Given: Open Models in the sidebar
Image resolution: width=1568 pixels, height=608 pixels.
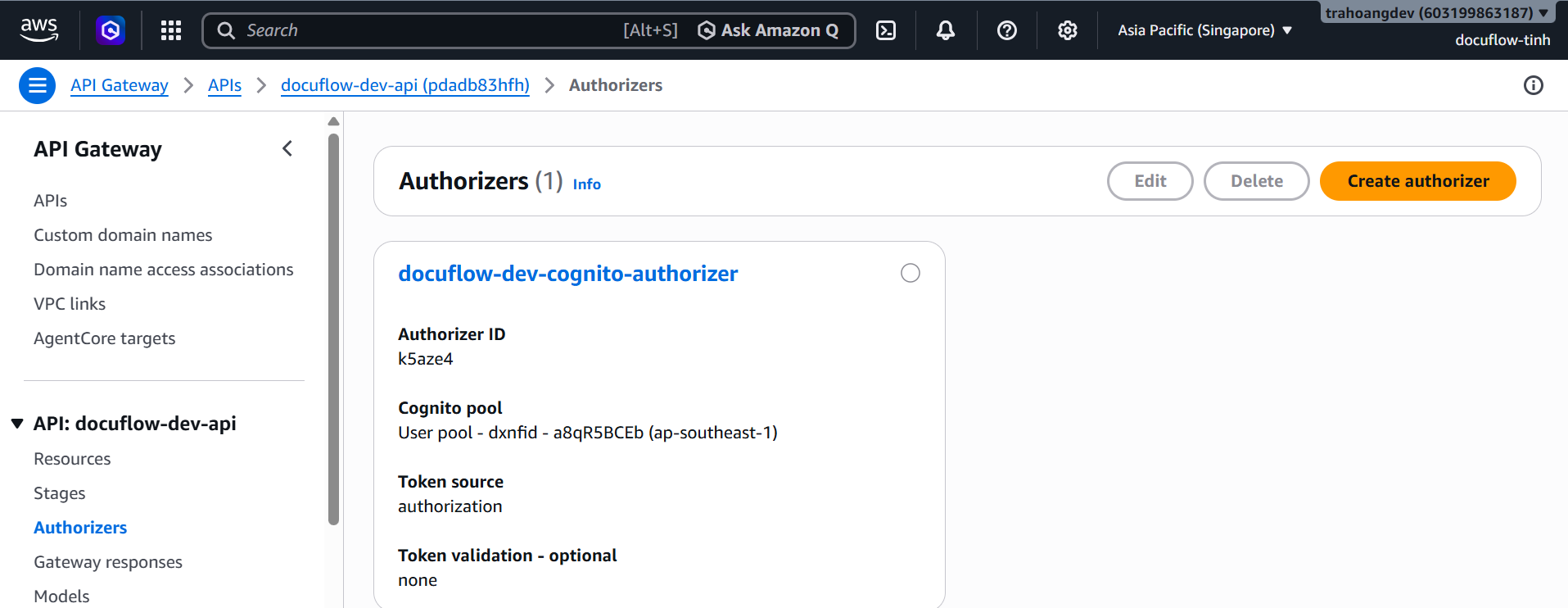Looking at the screenshot, I should tap(61, 597).
